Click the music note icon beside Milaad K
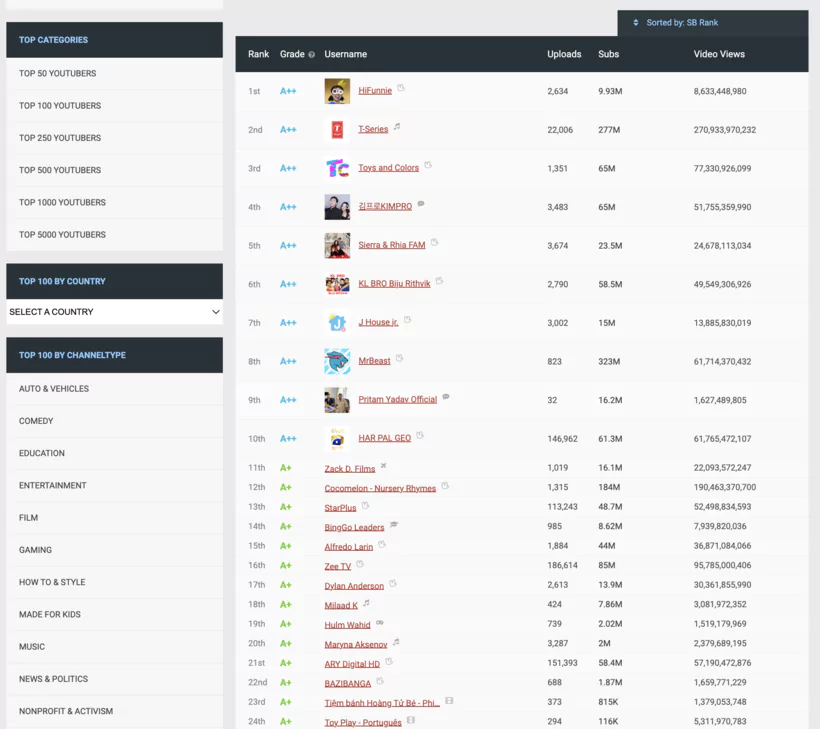The width and height of the screenshot is (820, 729). pyautogui.click(x=367, y=602)
